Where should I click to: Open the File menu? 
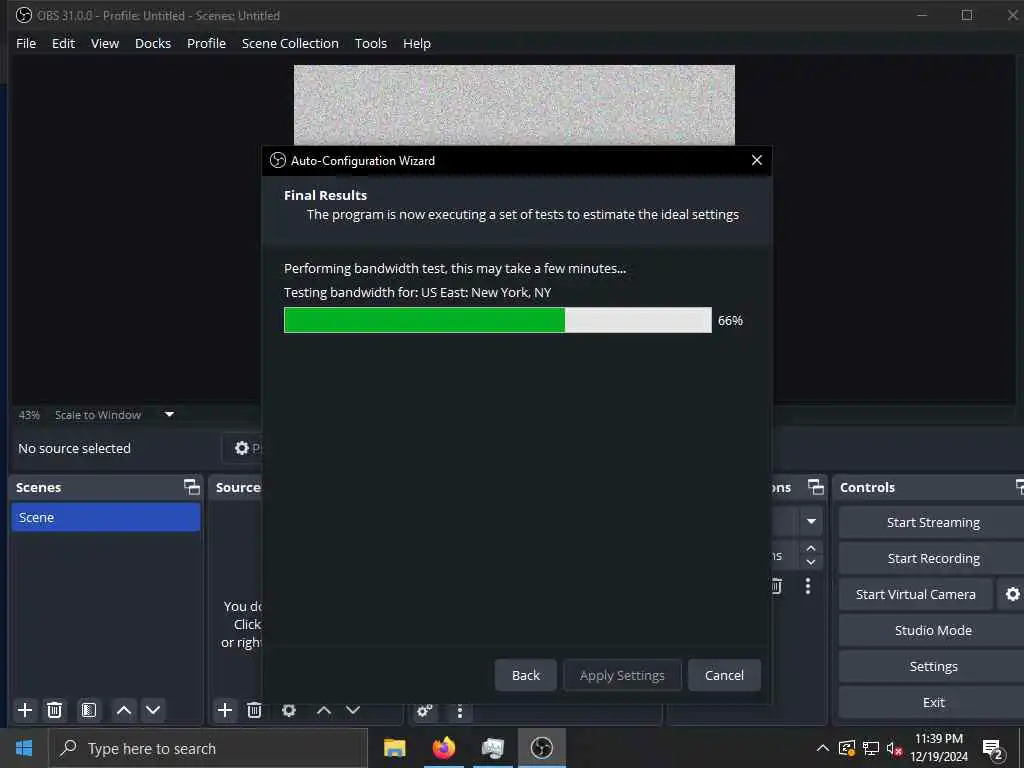(26, 43)
